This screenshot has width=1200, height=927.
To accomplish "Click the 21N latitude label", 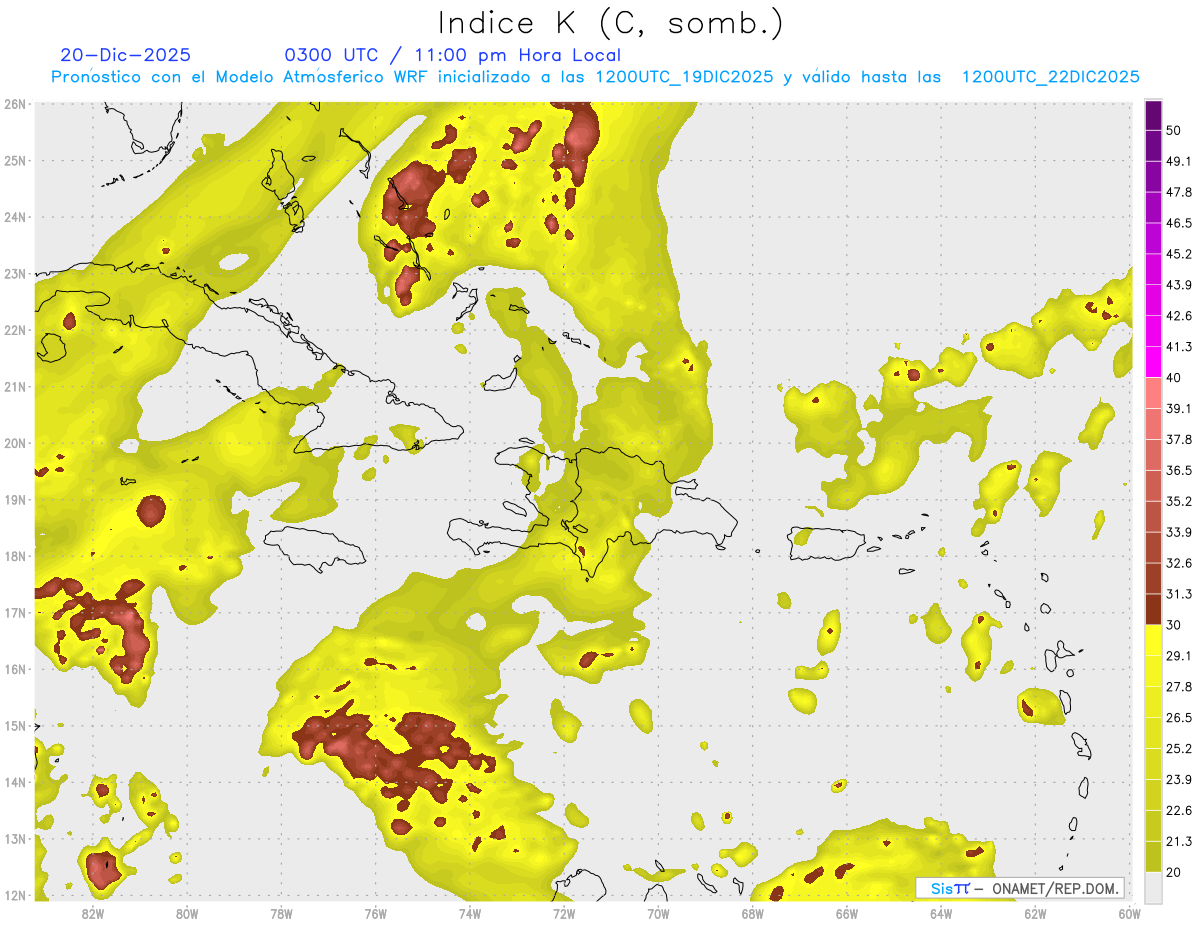I will (15, 386).
